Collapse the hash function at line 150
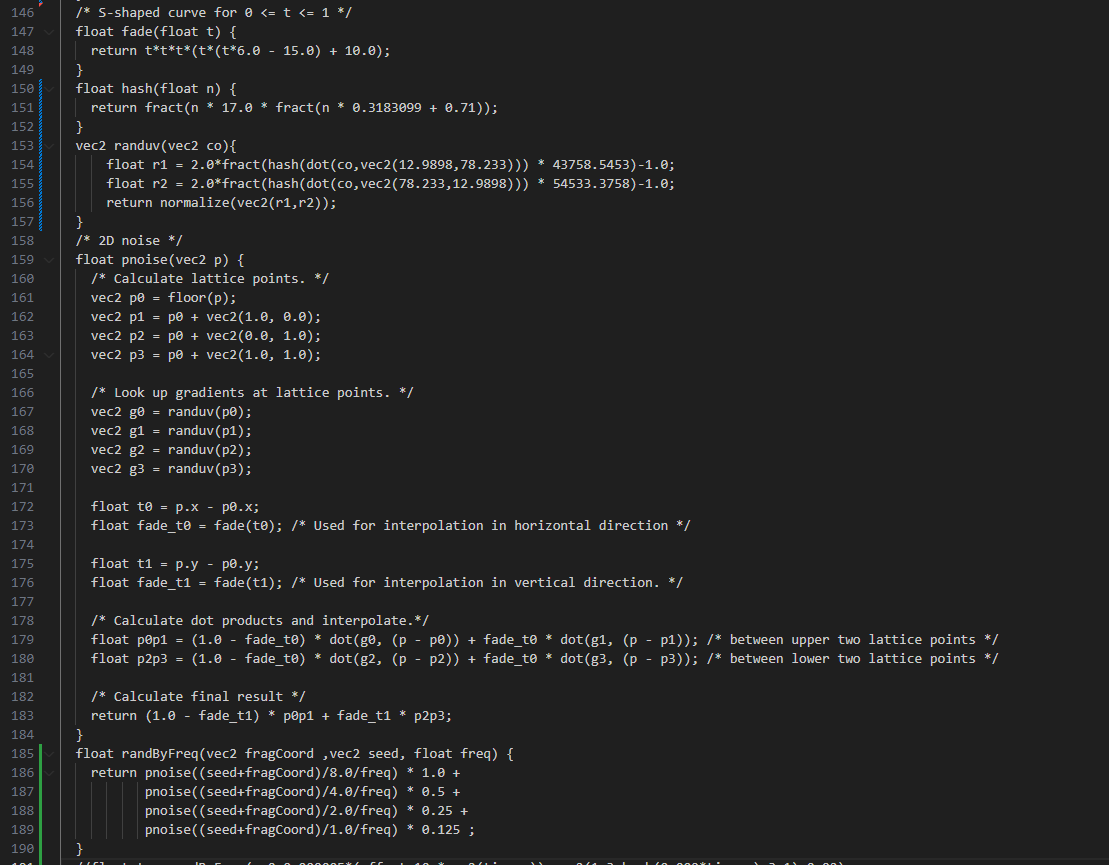The height and width of the screenshot is (865, 1109). (x=51, y=89)
